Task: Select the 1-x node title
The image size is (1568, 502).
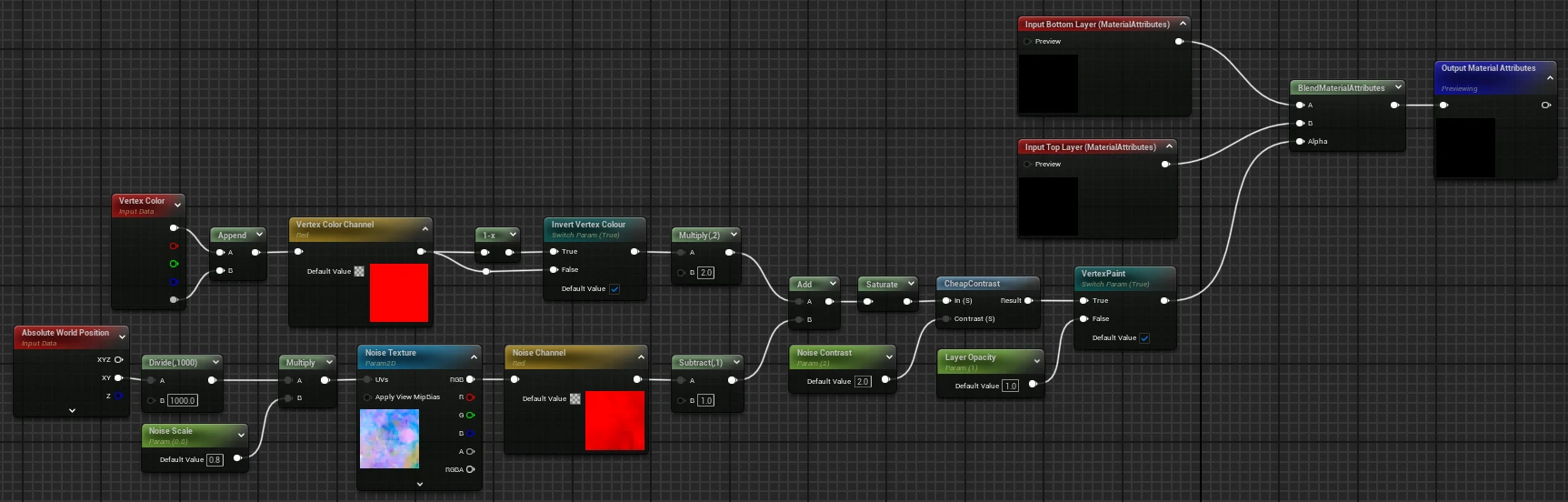Action: point(489,236)
